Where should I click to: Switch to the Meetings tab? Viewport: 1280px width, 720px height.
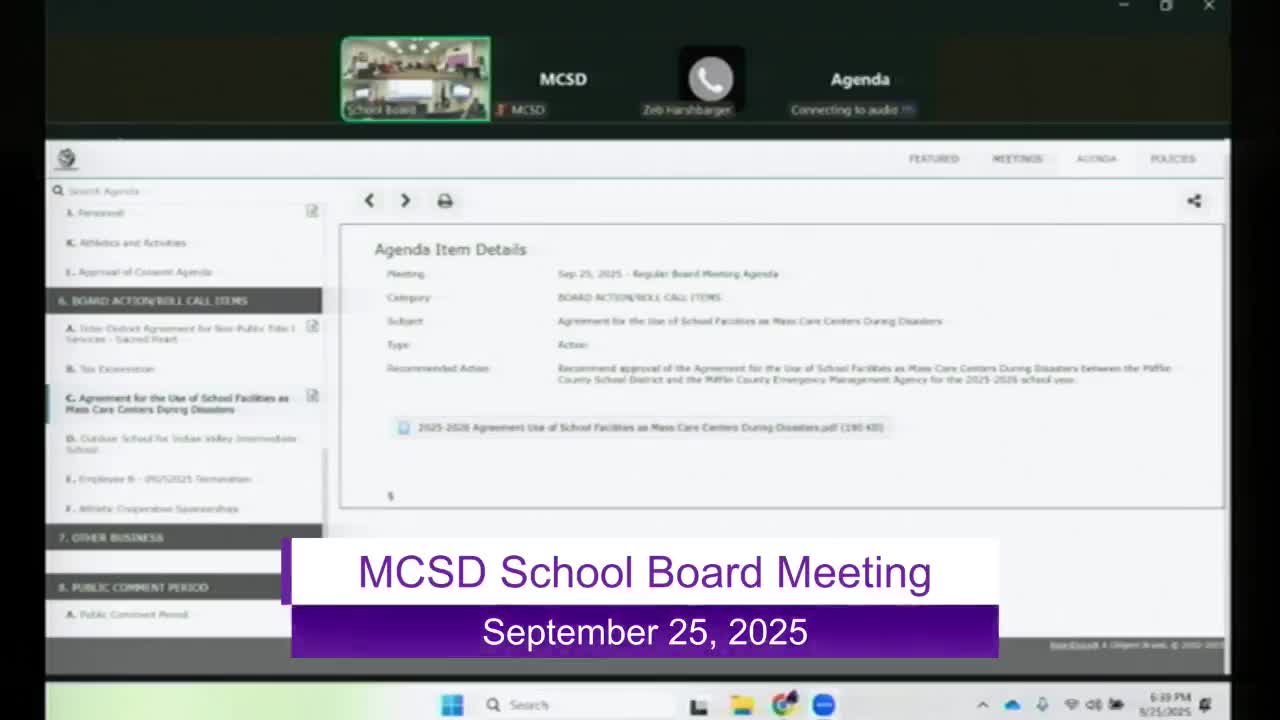coord(1017,159)
